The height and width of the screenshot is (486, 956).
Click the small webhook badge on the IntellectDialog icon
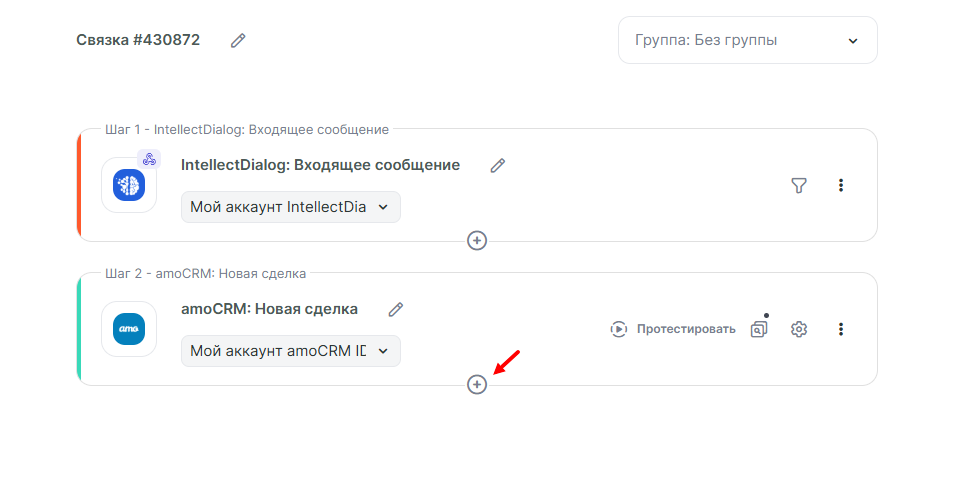149,159
